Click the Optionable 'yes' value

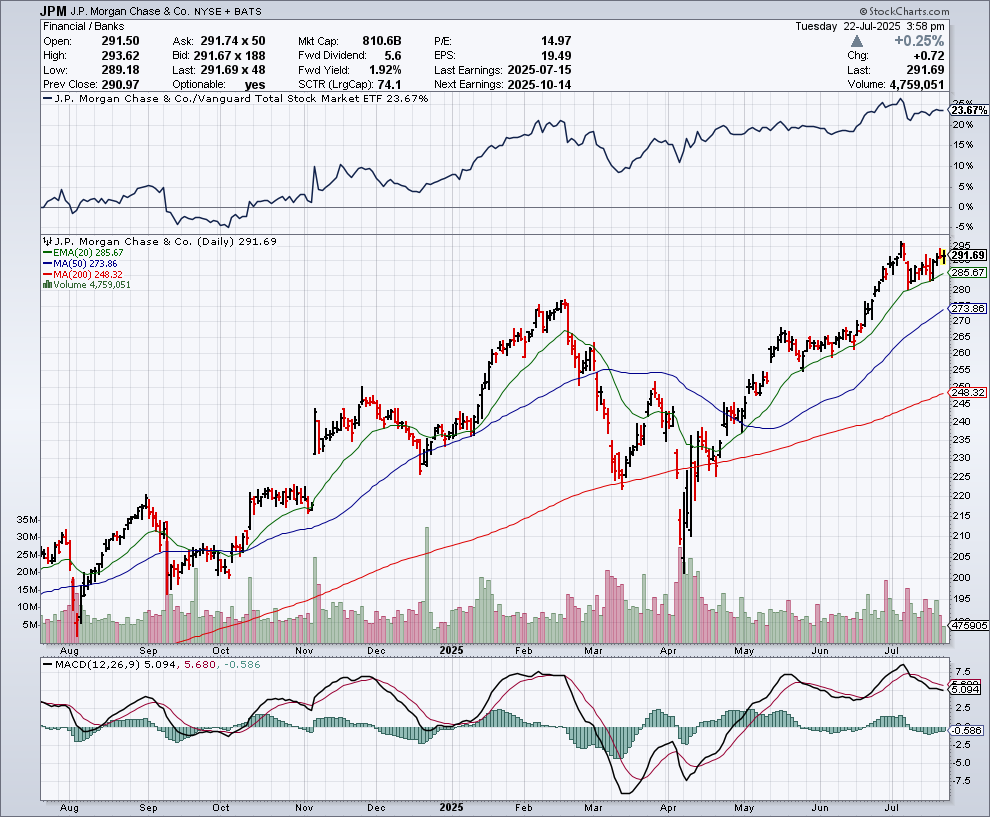tap(254, 85)
